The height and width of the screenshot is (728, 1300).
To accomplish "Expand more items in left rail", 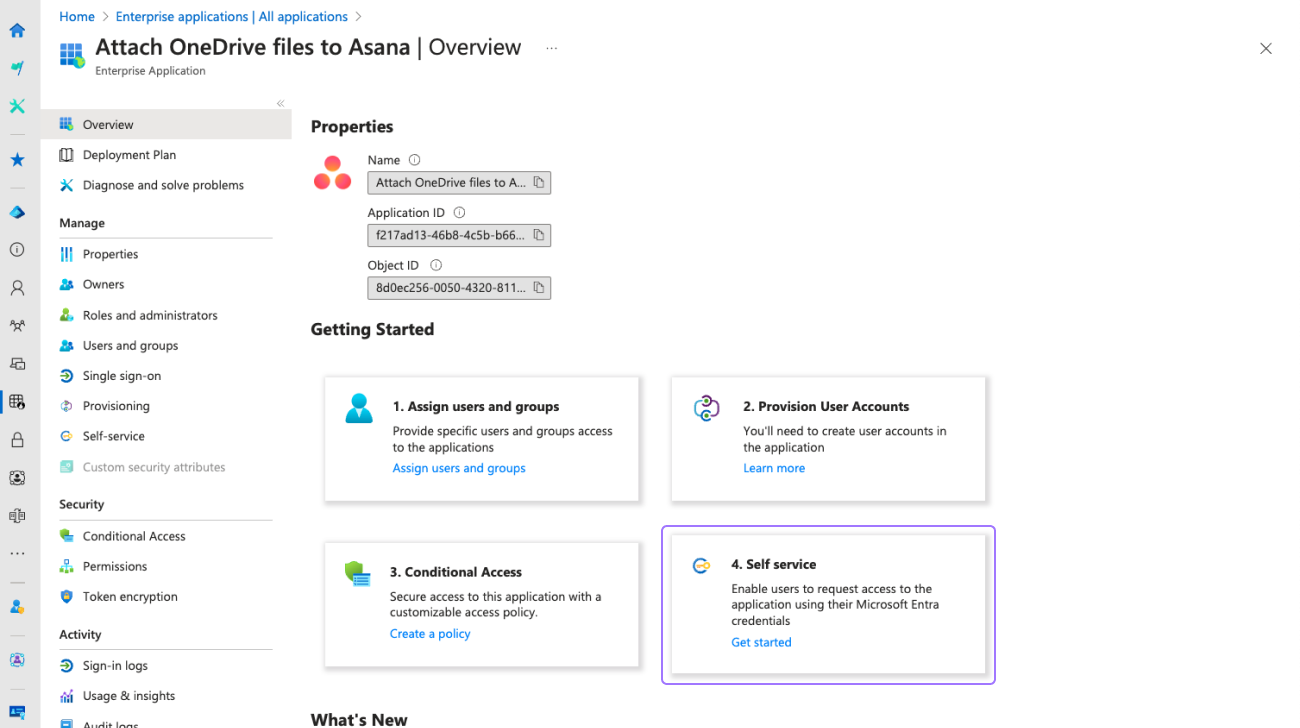I will [17, 553].
